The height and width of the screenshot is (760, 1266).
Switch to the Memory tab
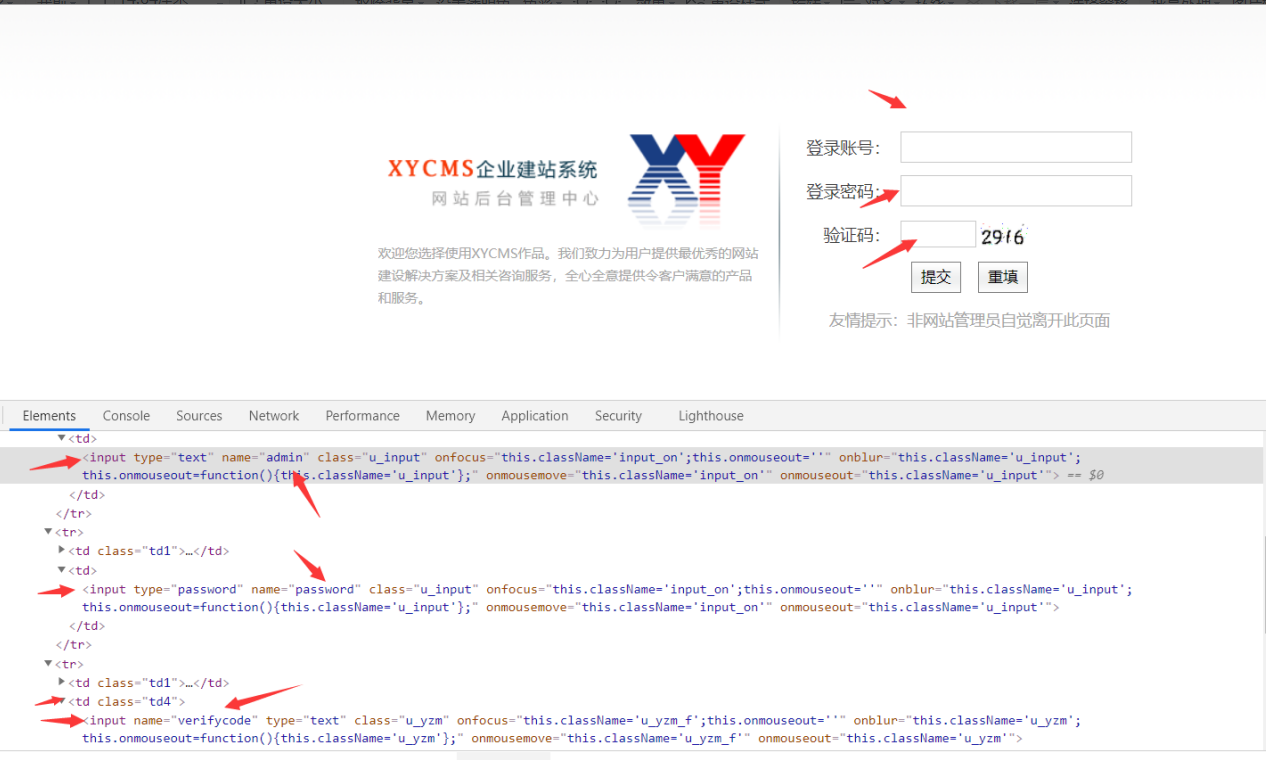click(x=450, y=416)
